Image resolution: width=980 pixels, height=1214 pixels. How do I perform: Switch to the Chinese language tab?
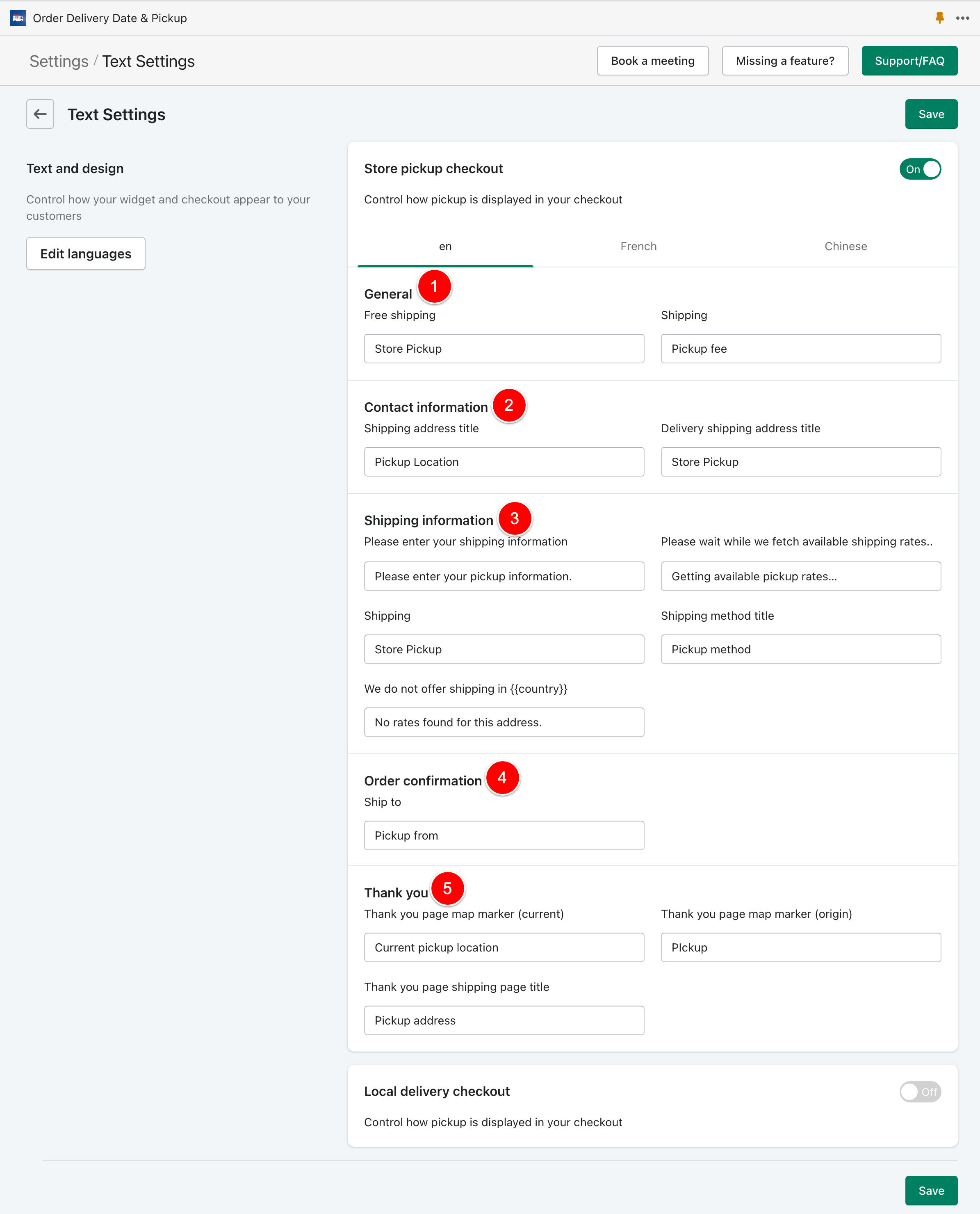tap(845, 246)
